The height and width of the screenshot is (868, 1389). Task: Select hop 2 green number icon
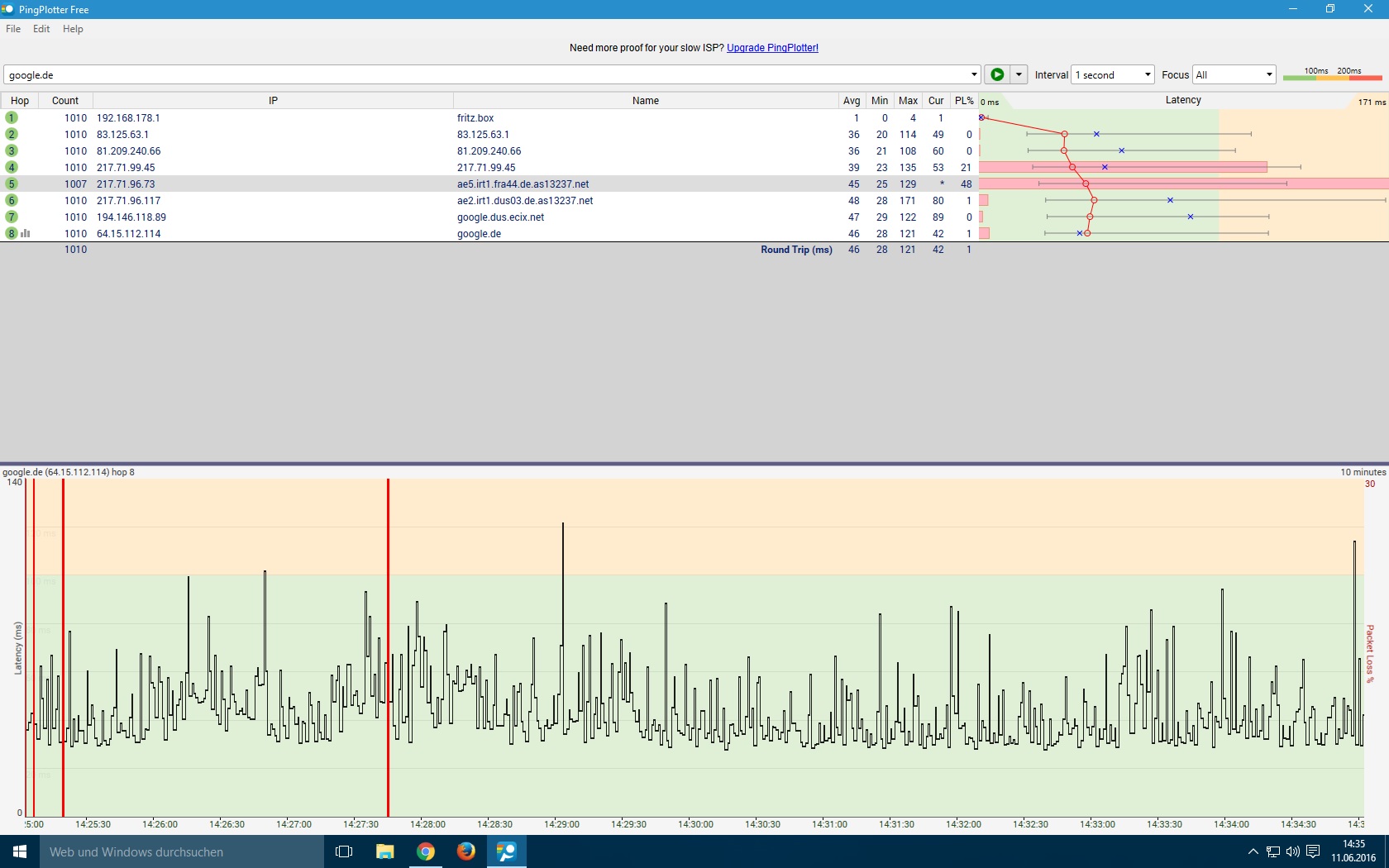pyautogui.click(x=12, y=134)
